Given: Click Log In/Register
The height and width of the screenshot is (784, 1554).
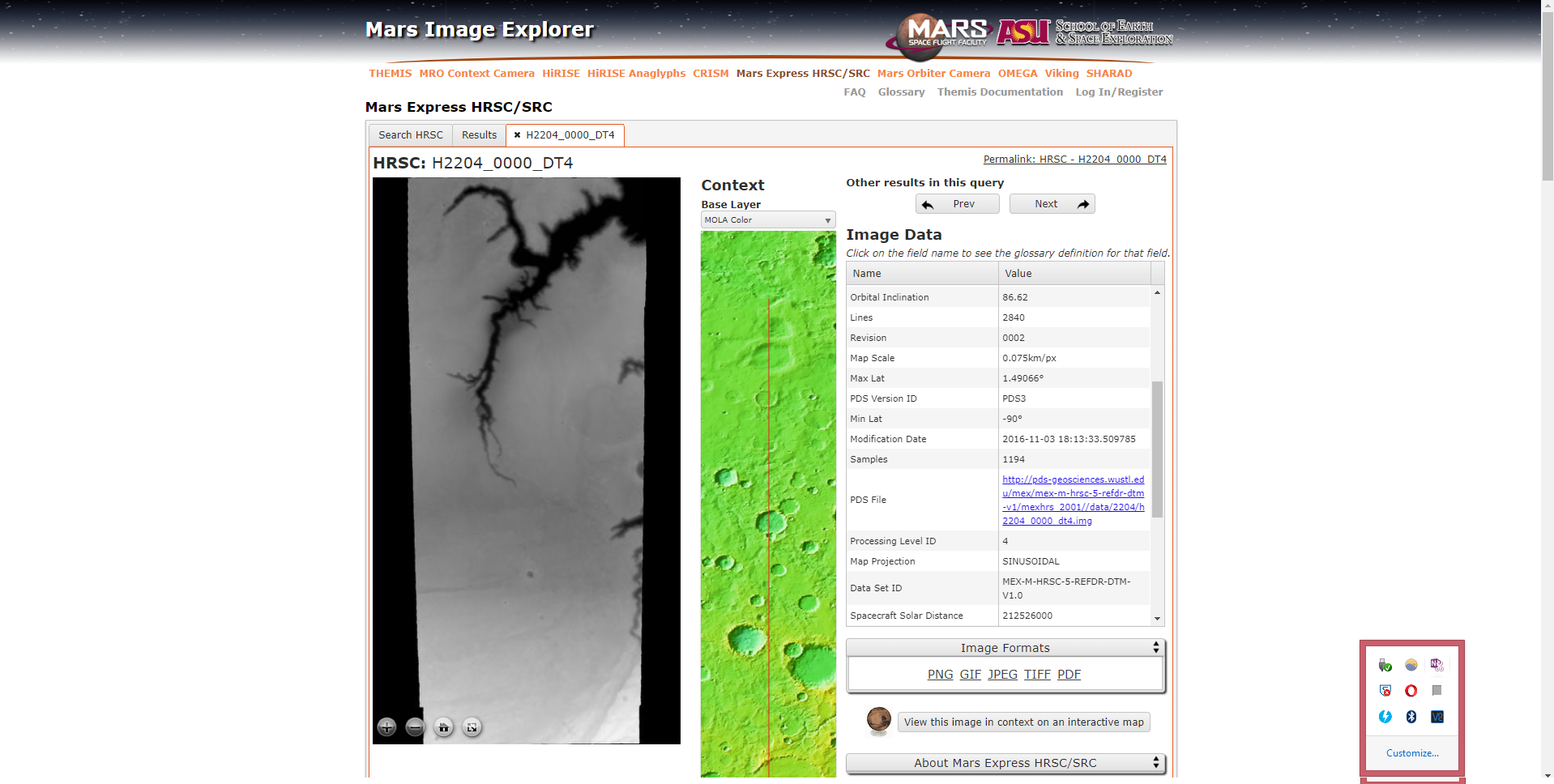Looking at the screenshot, I should (x=1119, y=92).
